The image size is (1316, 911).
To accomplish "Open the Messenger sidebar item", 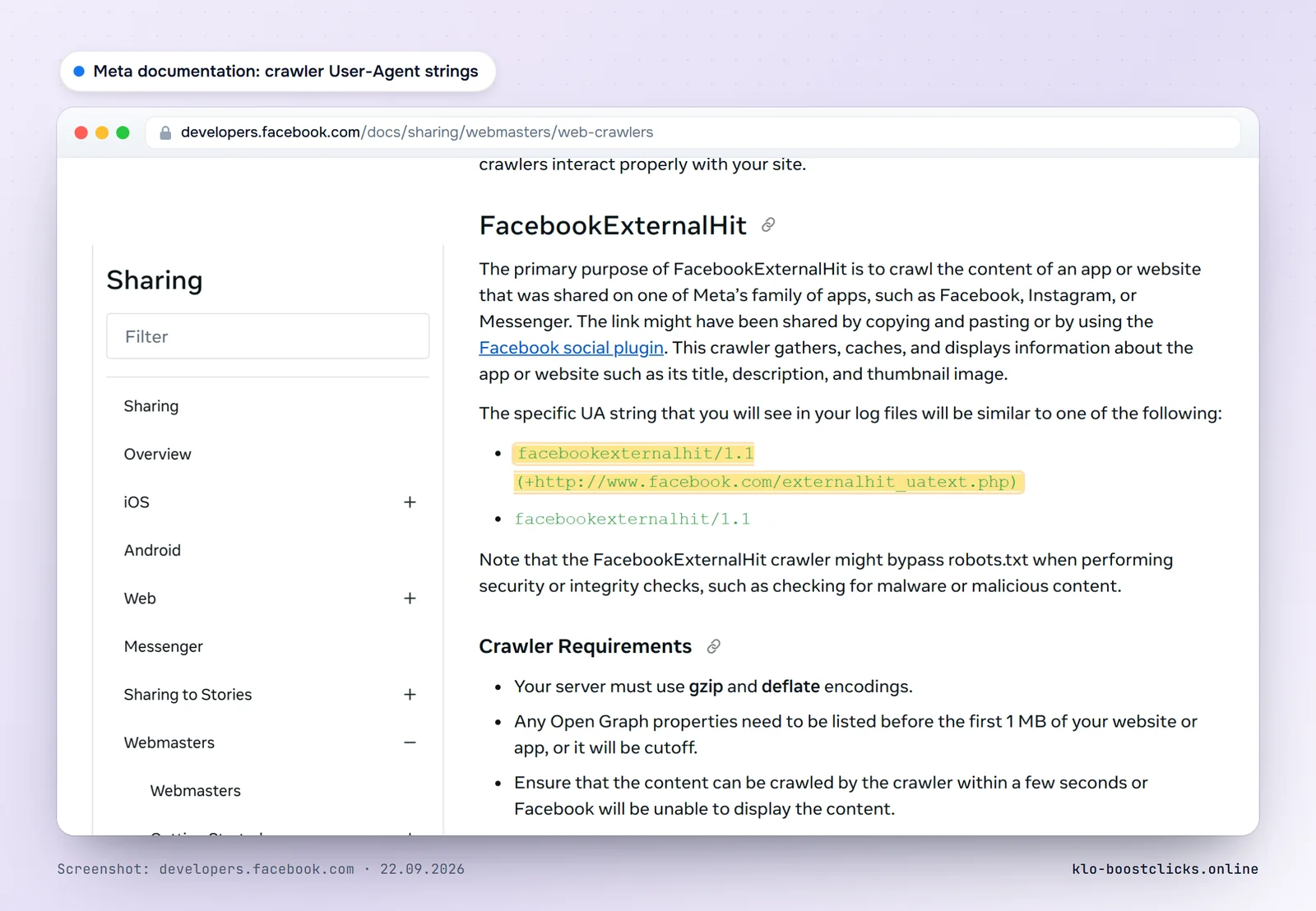I will pos(163,646).
